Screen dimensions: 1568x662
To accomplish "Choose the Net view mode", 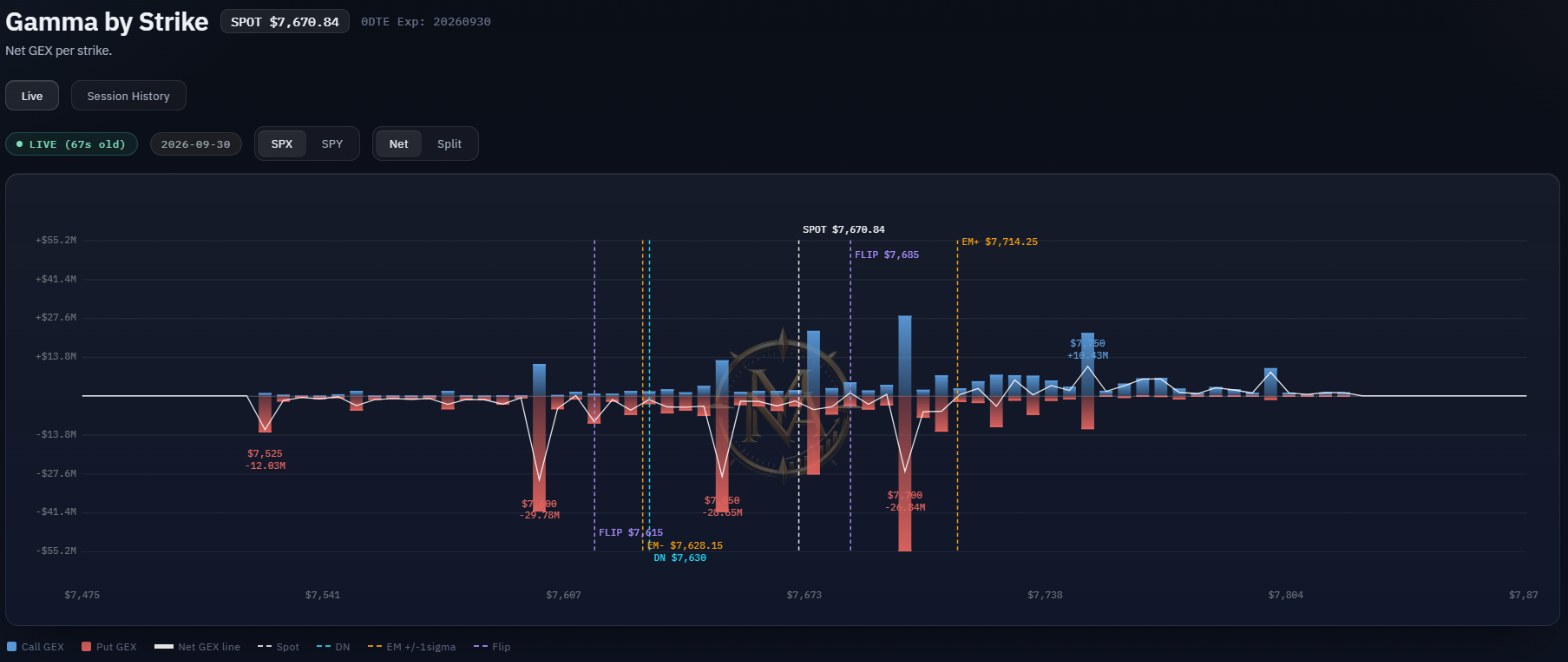I will (x=399, y=144).
